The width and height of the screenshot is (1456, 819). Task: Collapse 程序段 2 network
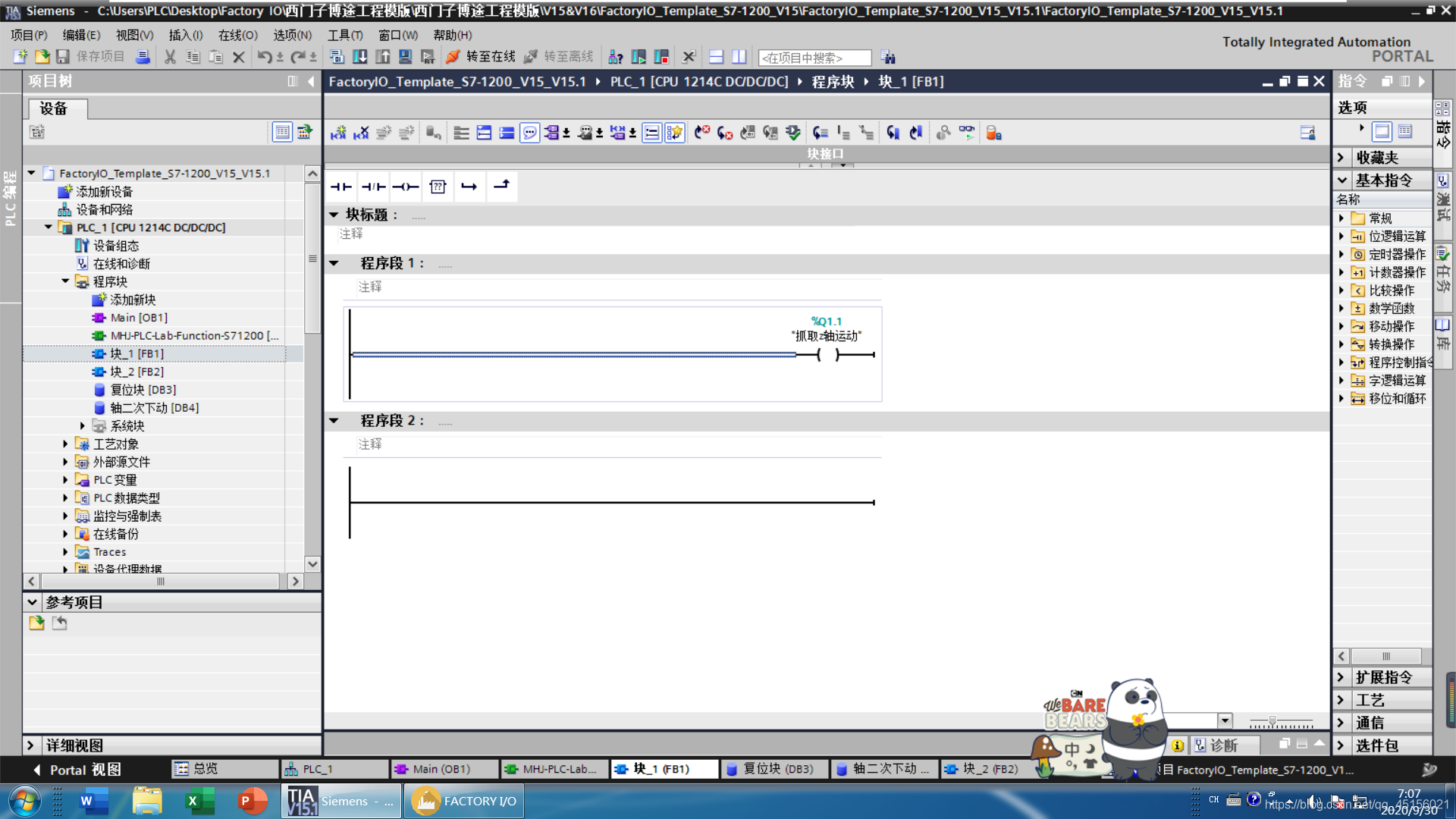coord(334,420)
